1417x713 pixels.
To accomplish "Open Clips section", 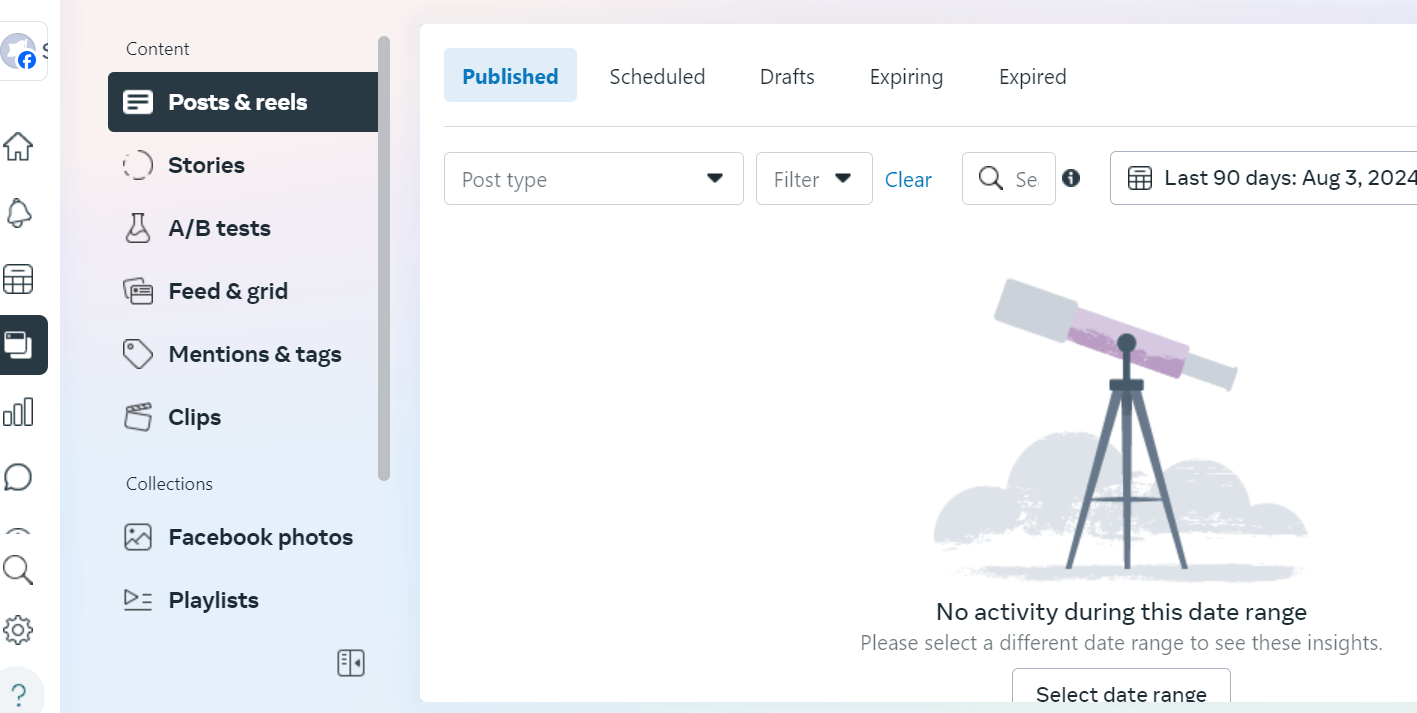I will pyautogui.click(x=243, y=417).
